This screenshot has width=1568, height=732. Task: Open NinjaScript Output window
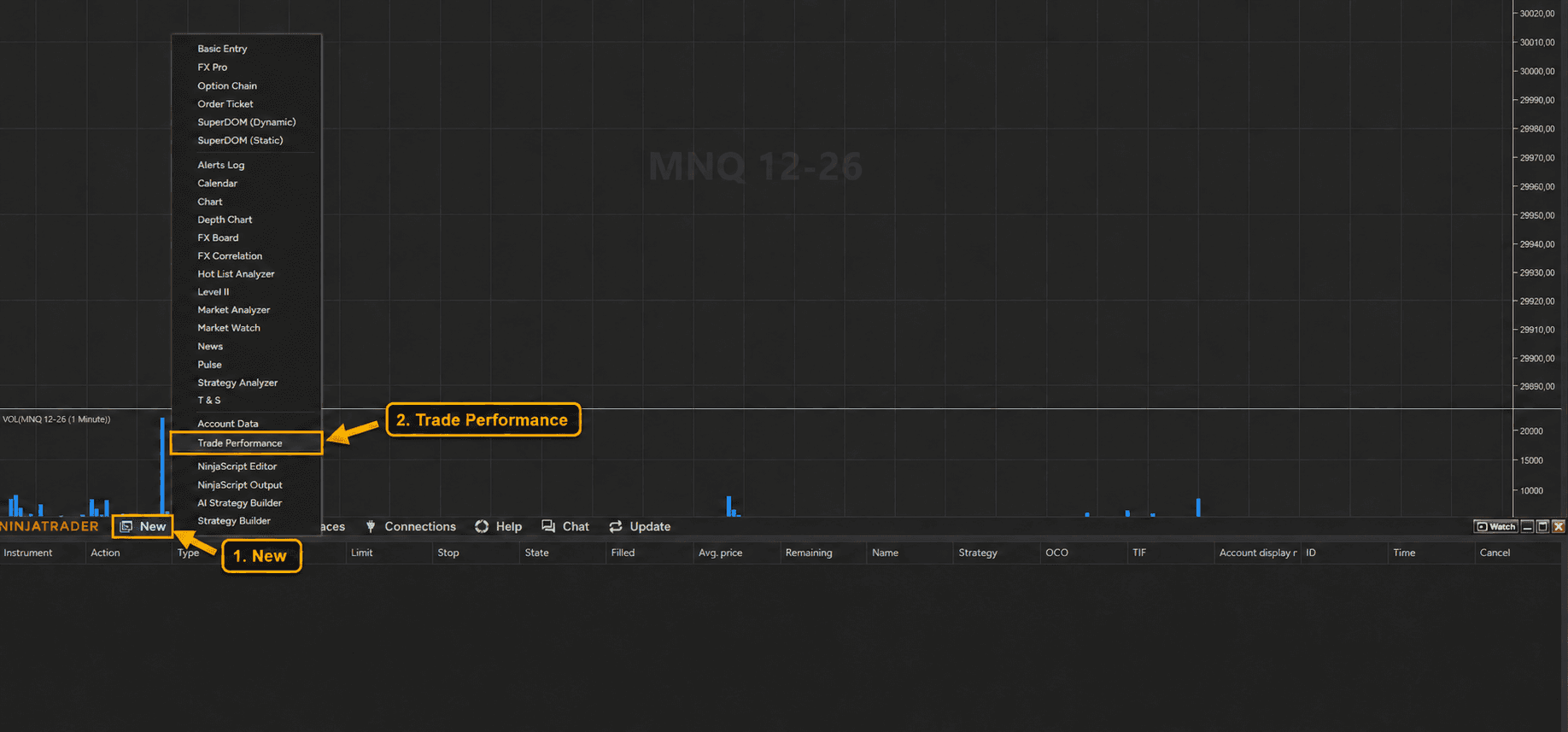[x=240, y=484]
